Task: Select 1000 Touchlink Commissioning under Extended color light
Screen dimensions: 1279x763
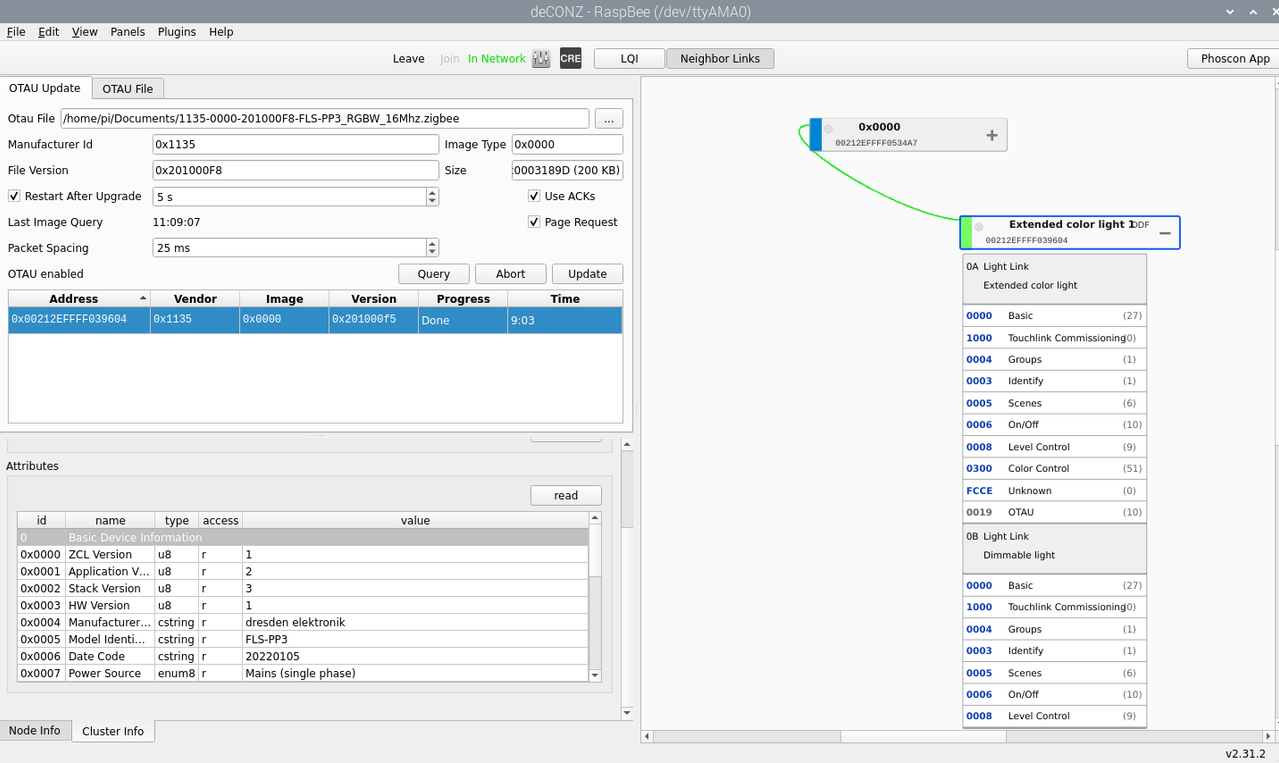Action: [x=1054, y=338]
